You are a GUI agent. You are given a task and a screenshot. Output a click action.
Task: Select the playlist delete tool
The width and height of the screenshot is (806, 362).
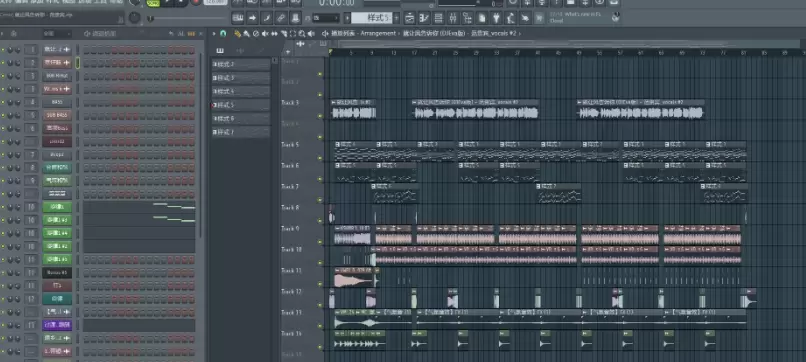tap(255, 33)
